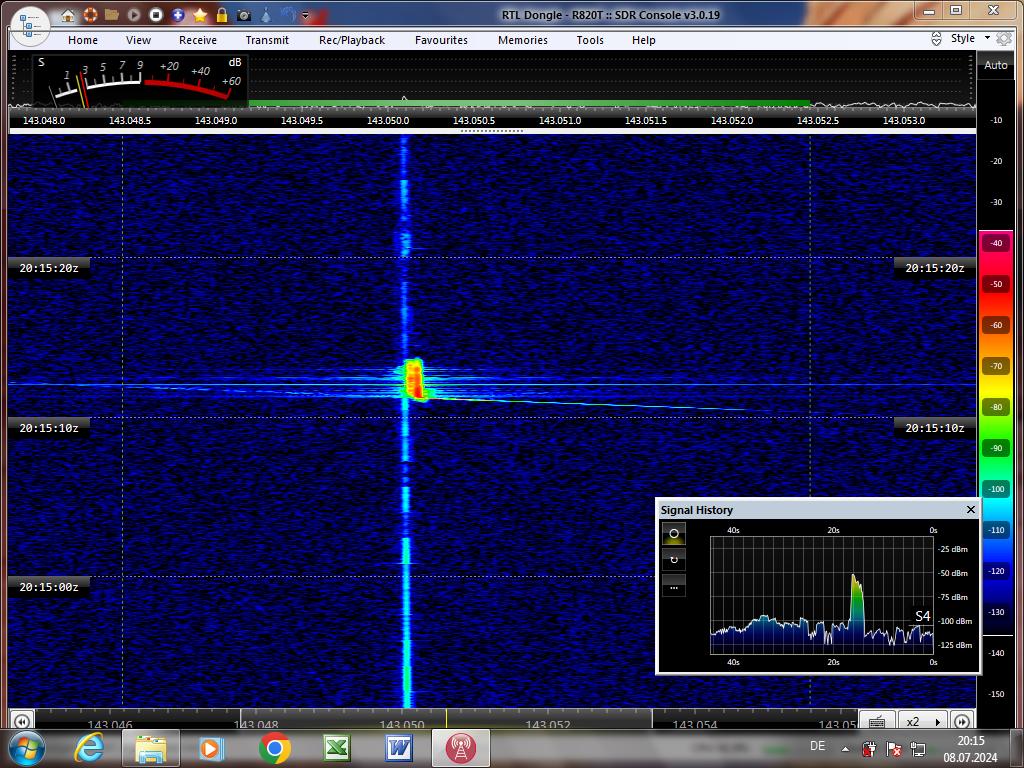Open the SDR Console application orb menu
Viewport: 1024px width, 768px height.
click(30, 26)
